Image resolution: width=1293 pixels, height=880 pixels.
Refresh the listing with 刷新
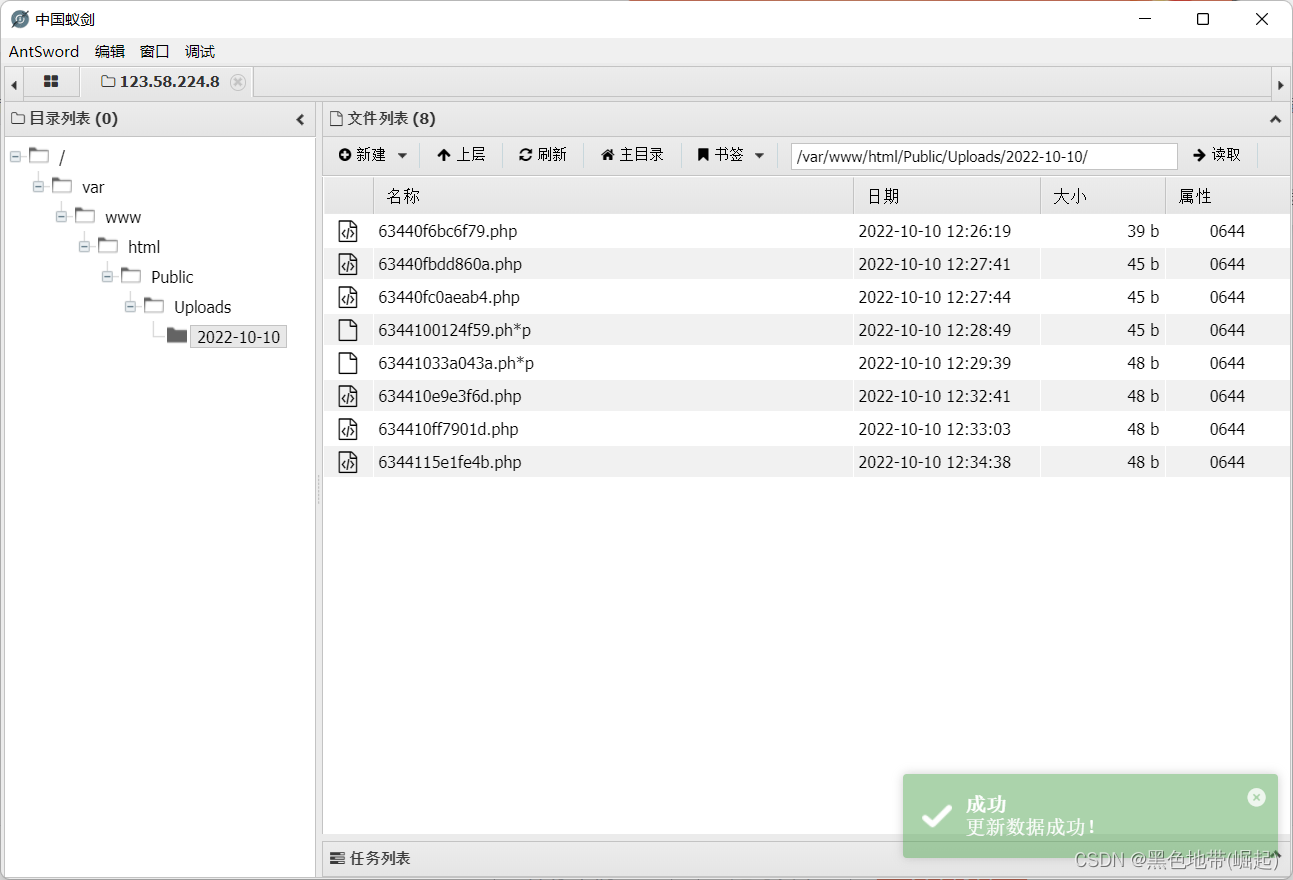coord(543,155)
